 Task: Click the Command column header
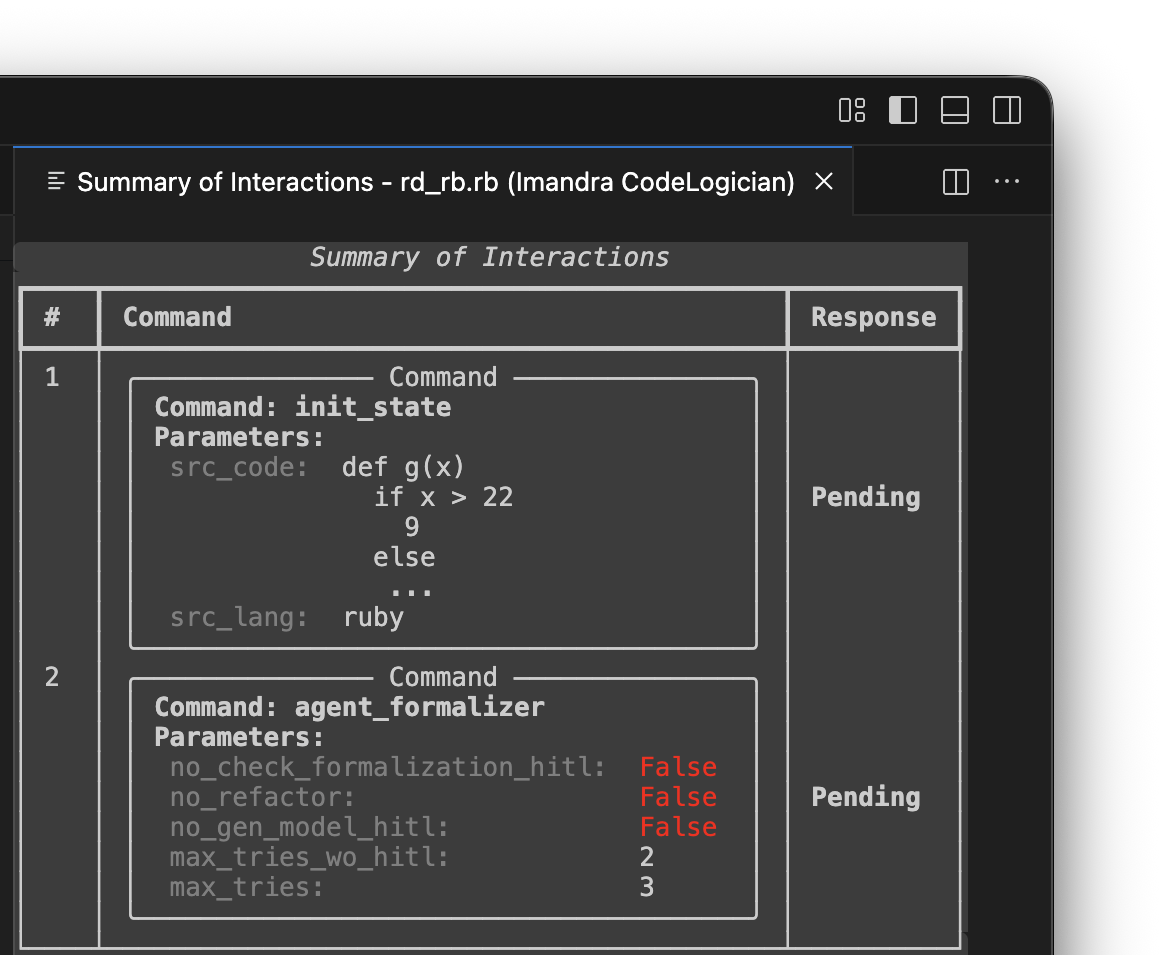pyautogui.click(x=177, y=317)
